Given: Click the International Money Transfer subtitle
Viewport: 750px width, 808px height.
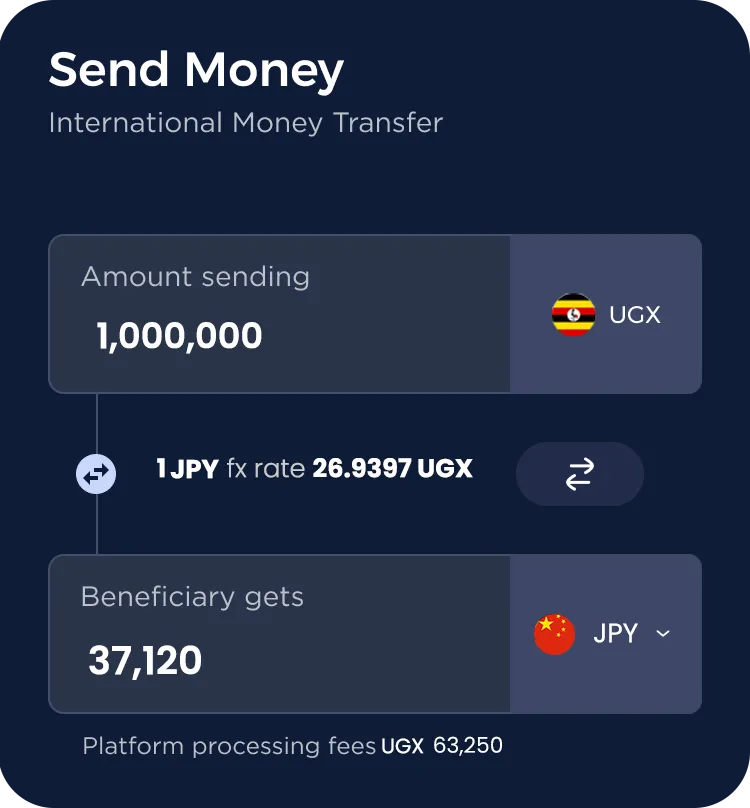Looking at the screenshot, I should pos(246,123).
